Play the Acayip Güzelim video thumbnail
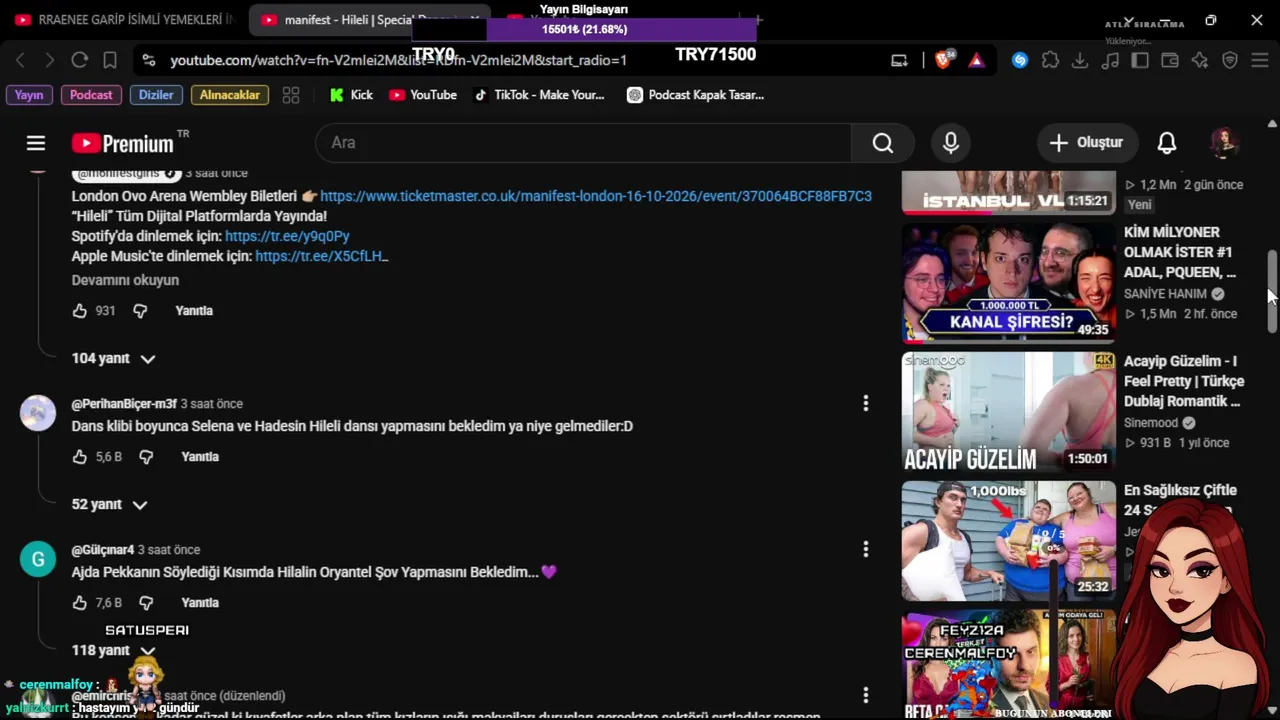The width and height of the screenshot is (1280, 720). tap(1008, 412)
